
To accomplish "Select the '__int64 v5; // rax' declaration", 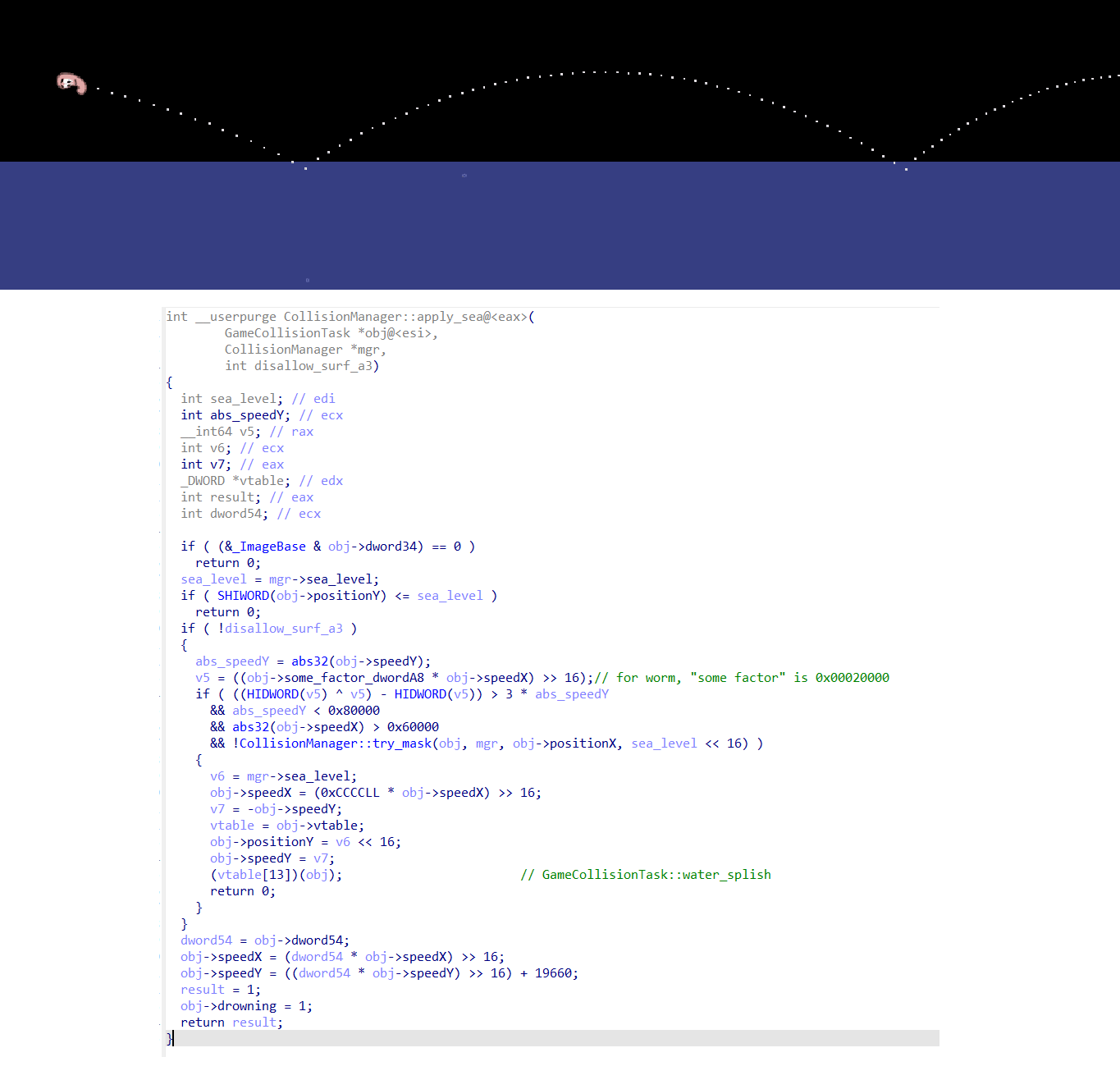I will 247,432.
